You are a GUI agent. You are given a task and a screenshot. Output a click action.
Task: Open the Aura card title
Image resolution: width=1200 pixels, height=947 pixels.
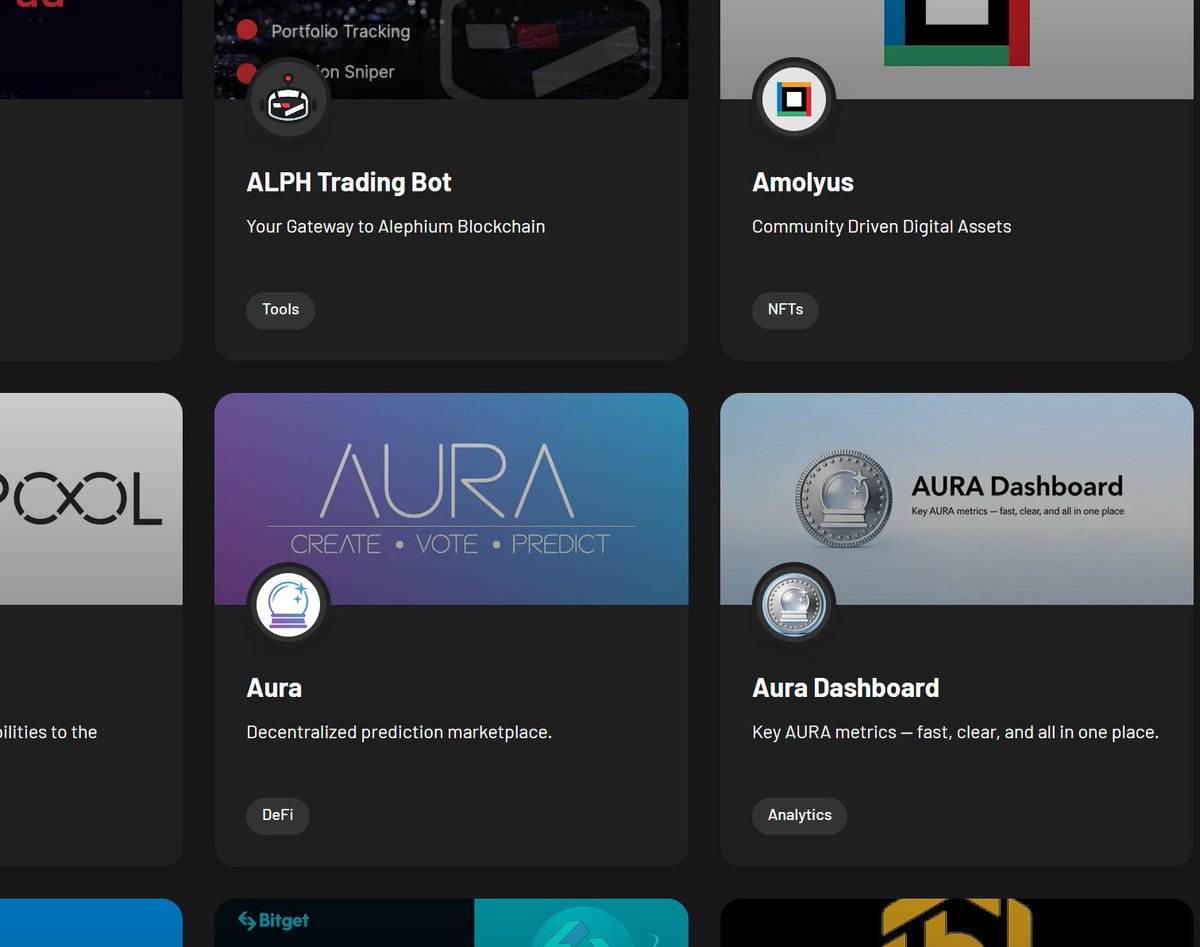[x=274, y=688]
